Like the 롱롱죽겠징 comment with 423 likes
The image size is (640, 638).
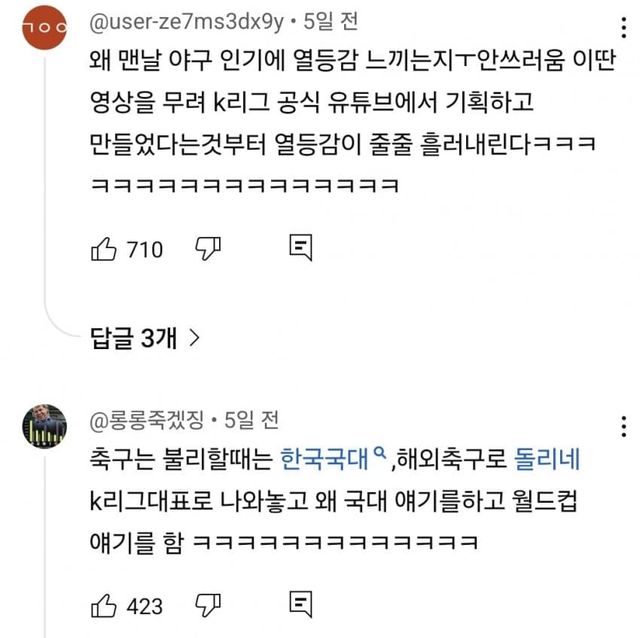click(x=104, y=604)
